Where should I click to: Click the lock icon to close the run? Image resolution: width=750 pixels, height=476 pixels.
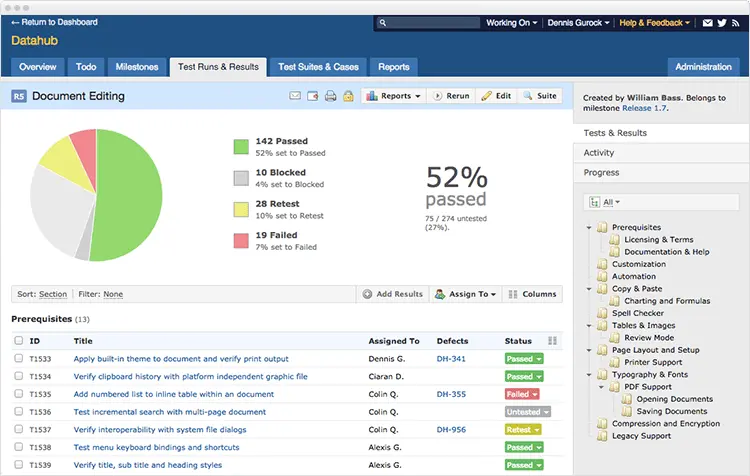[348, 96]
